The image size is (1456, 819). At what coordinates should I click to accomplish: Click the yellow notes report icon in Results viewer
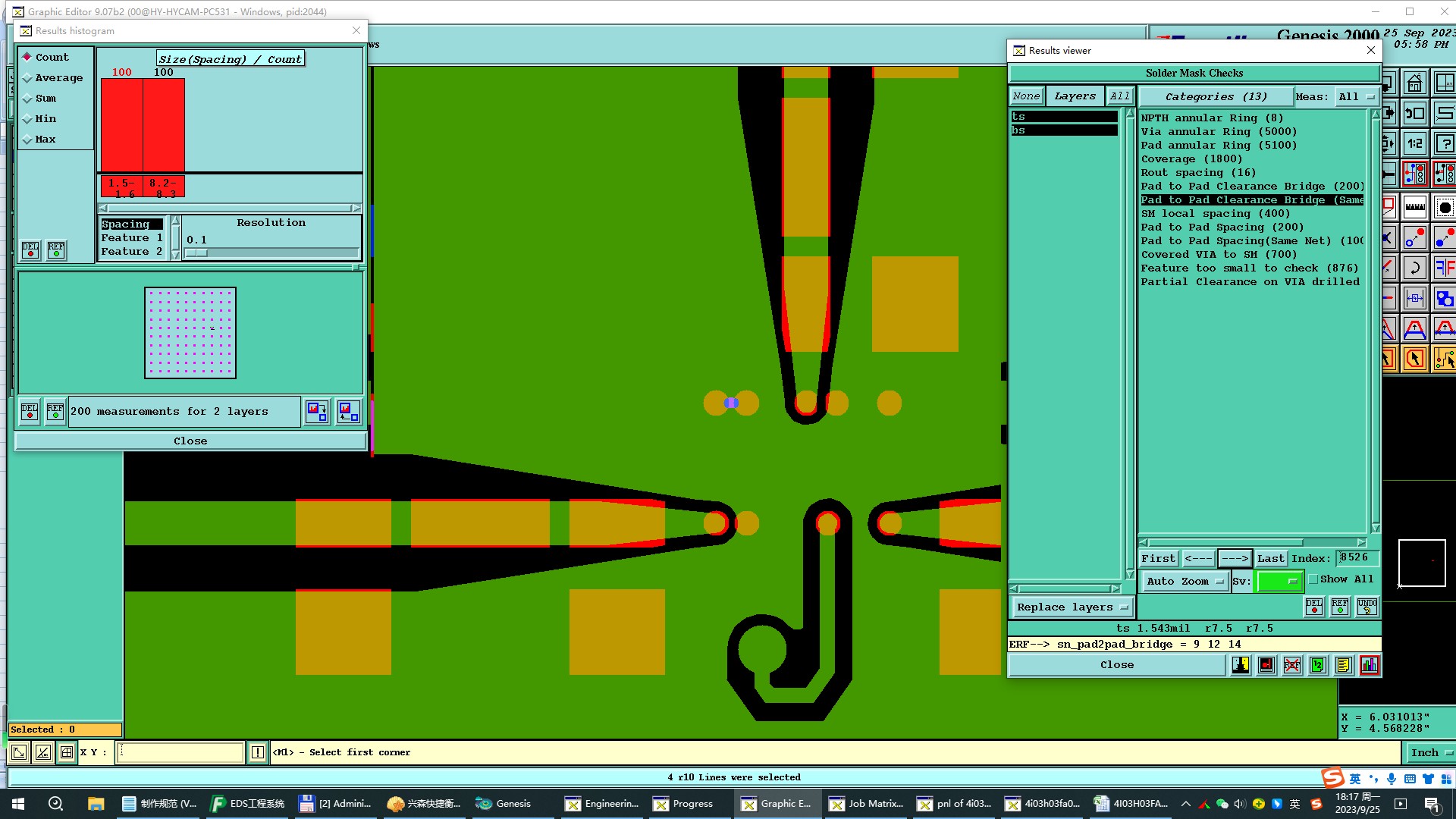[1343, 665]
